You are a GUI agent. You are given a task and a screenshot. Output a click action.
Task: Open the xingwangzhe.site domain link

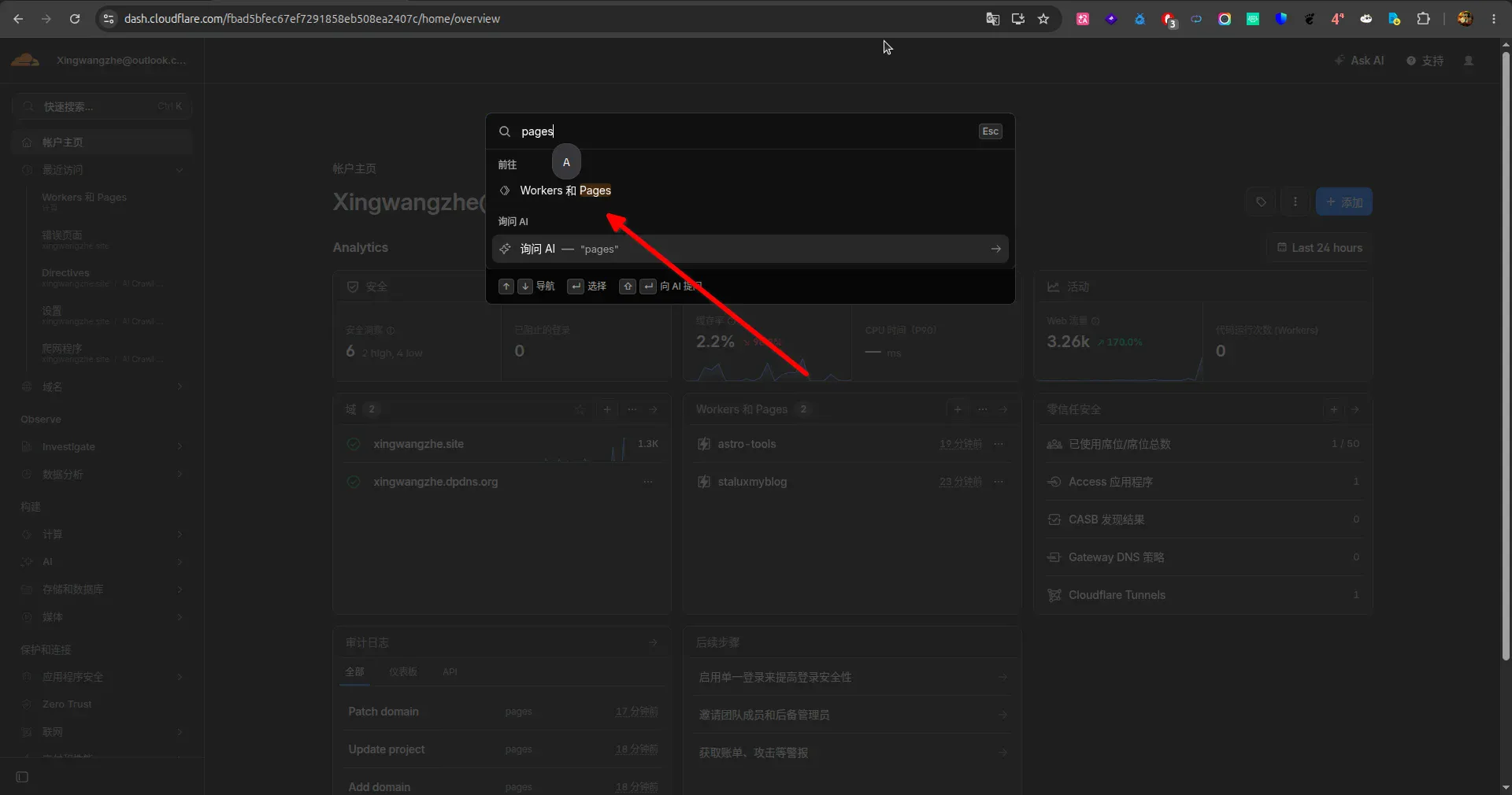tap(419, 444)
